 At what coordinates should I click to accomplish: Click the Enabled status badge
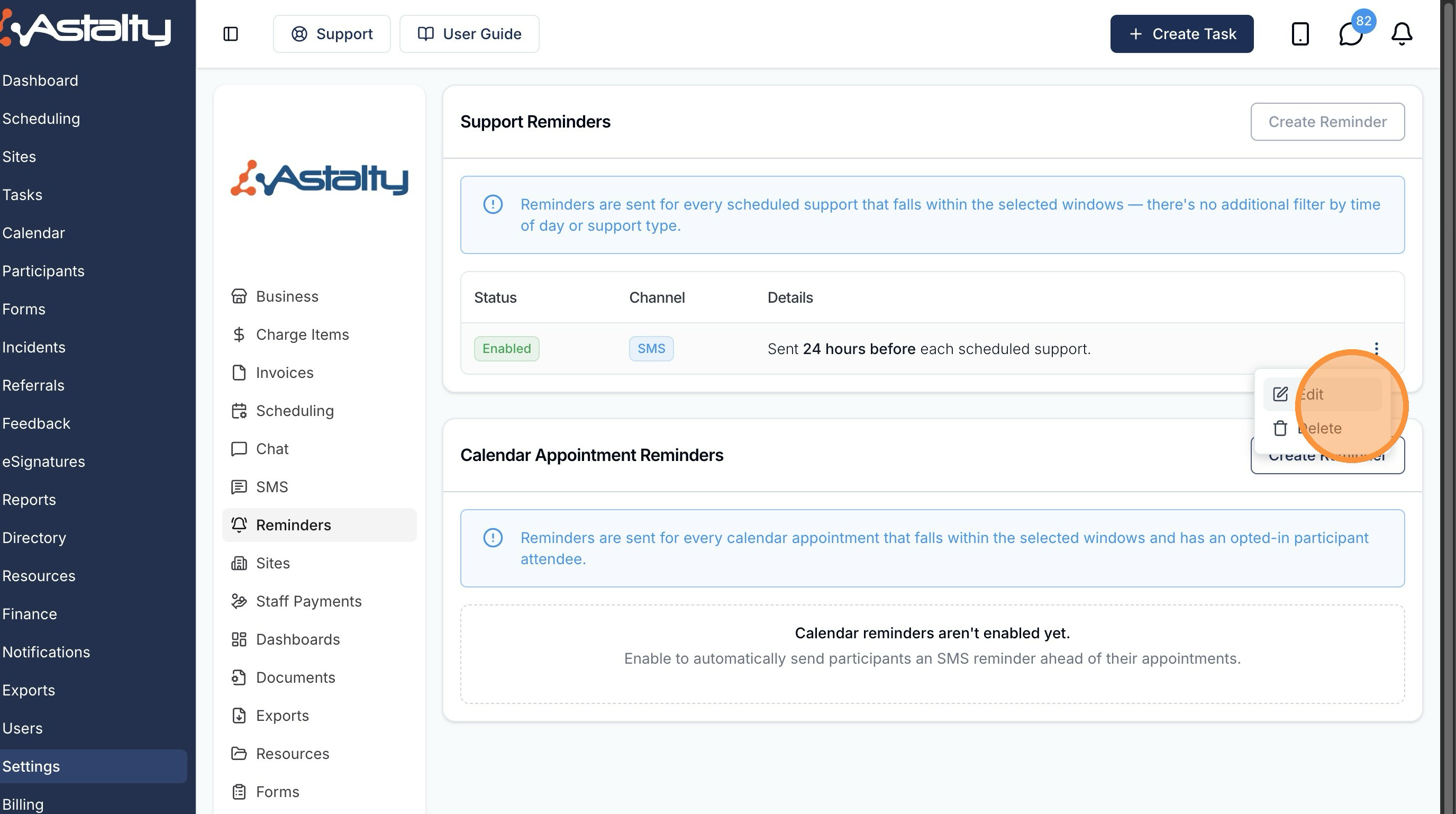pyautogui.click(x=506, y=348)
